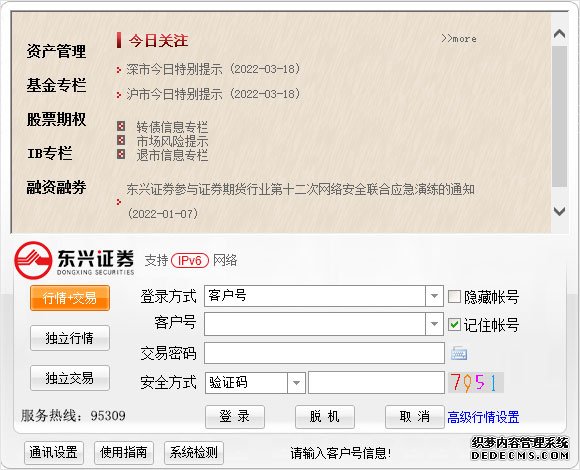Uncheck the 记住帐号 checkbox
The height and width of the screenshot is (470, 580).
pyautogui.click(x=454, y=324)
